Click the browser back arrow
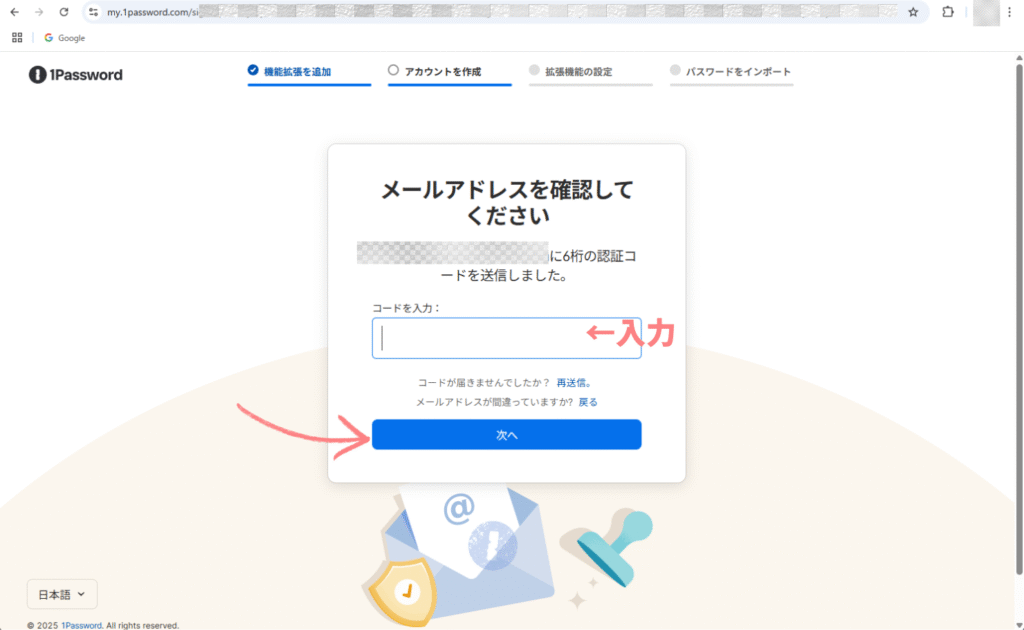The height and width of the screenshot is (630, 1024). pos(14,12)
